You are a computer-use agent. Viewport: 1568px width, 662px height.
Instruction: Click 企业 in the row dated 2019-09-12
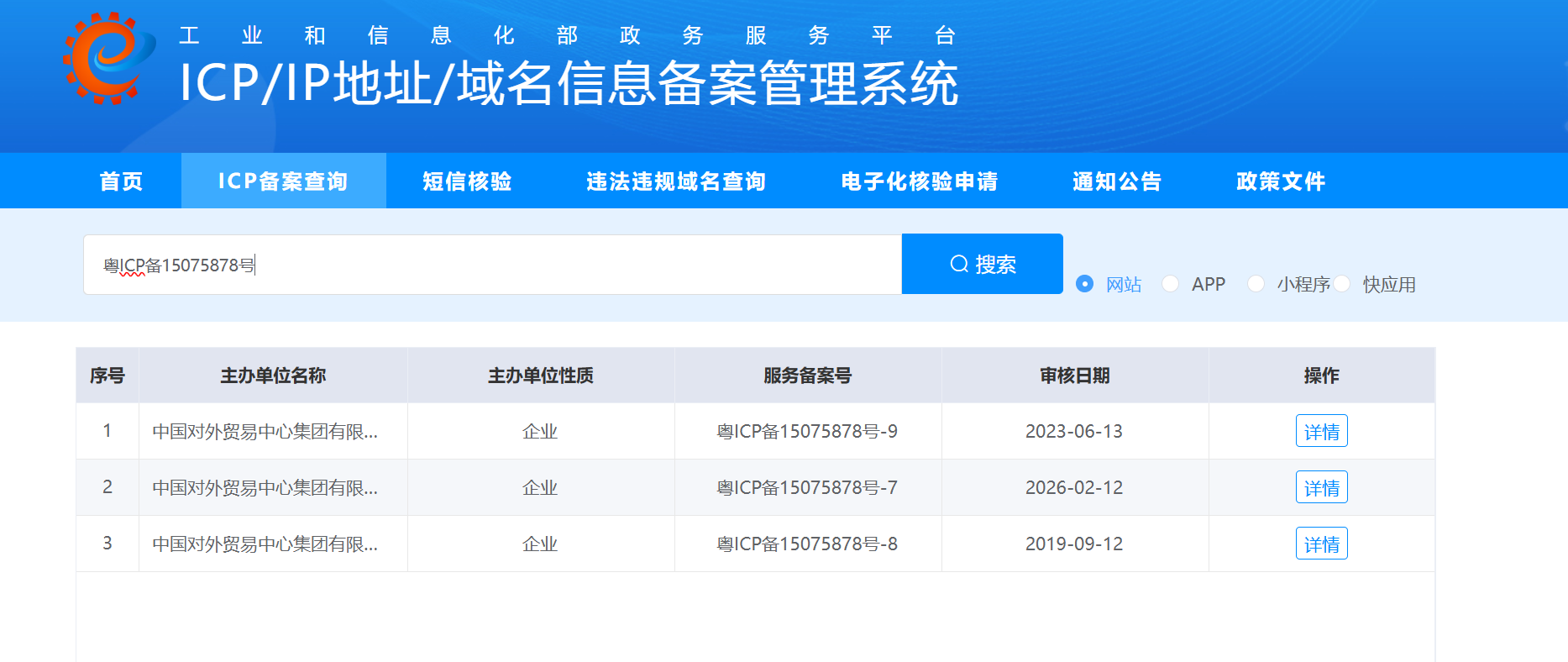540,544
